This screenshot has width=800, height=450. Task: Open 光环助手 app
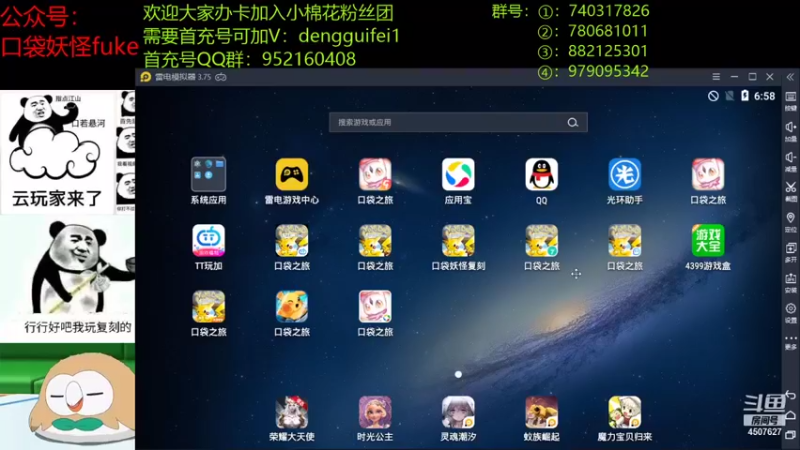pyautogui.click(x=624, y=174)
